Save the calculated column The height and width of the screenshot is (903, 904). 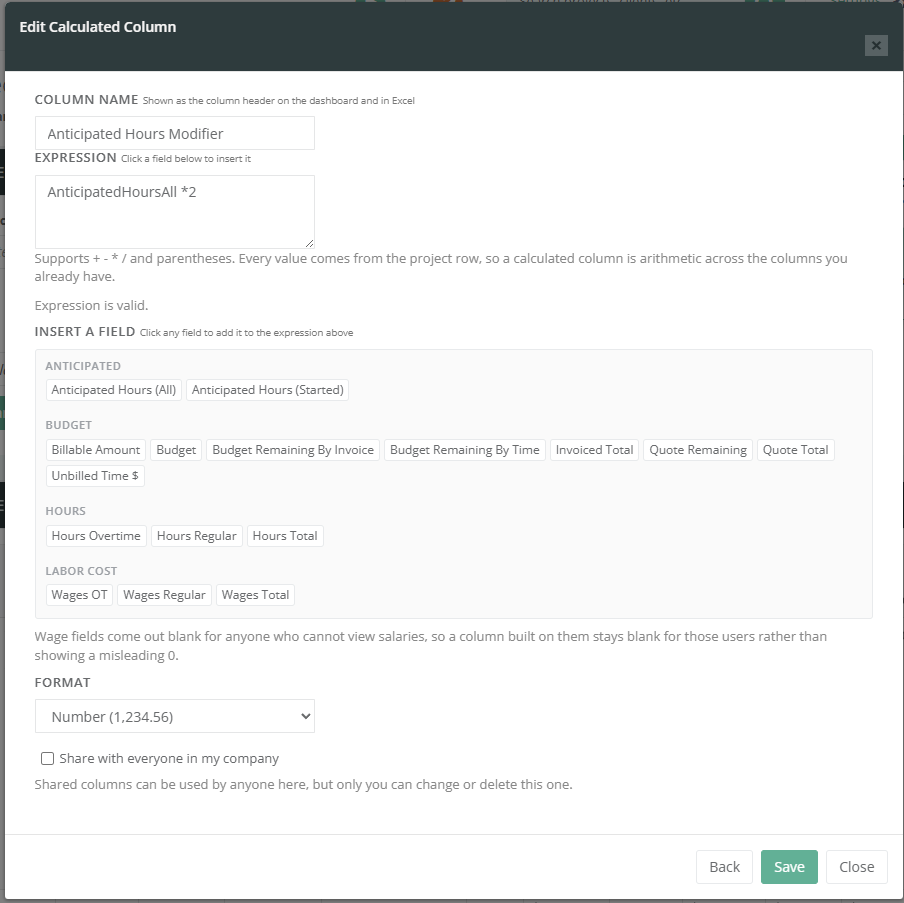pyautogui.click(x=789, y=867)
